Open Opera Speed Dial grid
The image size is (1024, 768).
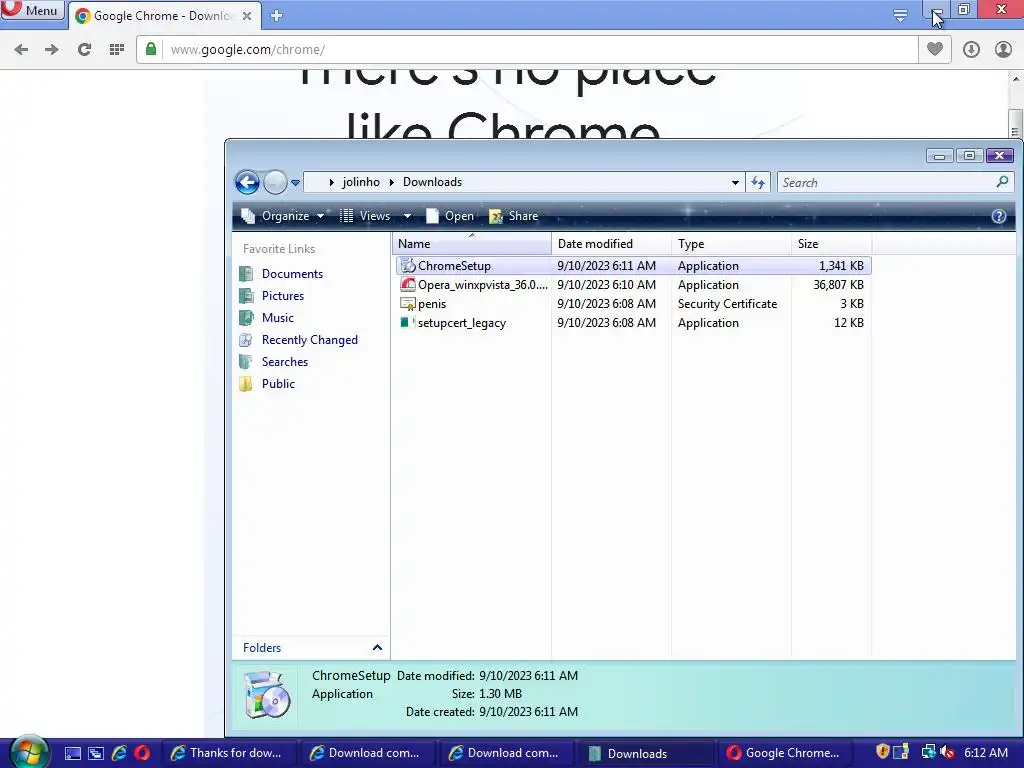tap(117, 50)
